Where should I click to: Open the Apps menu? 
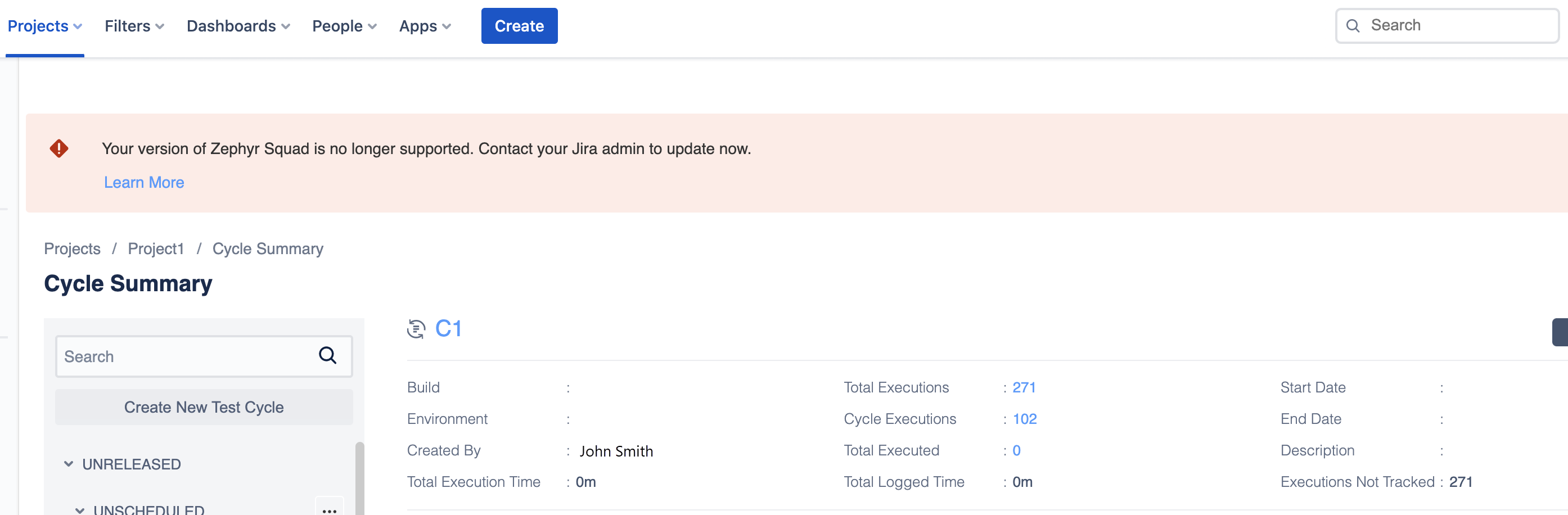coord(424,26)
